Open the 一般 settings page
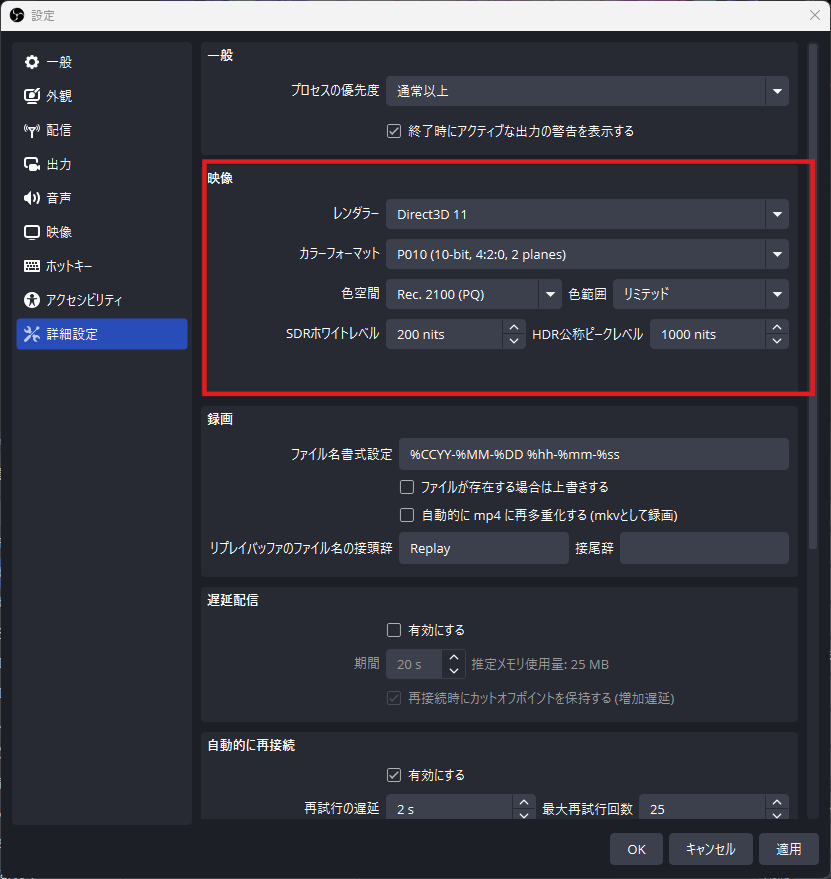This screenshot has width=831, height=879. pyautogui.click(x=102, y=62)
